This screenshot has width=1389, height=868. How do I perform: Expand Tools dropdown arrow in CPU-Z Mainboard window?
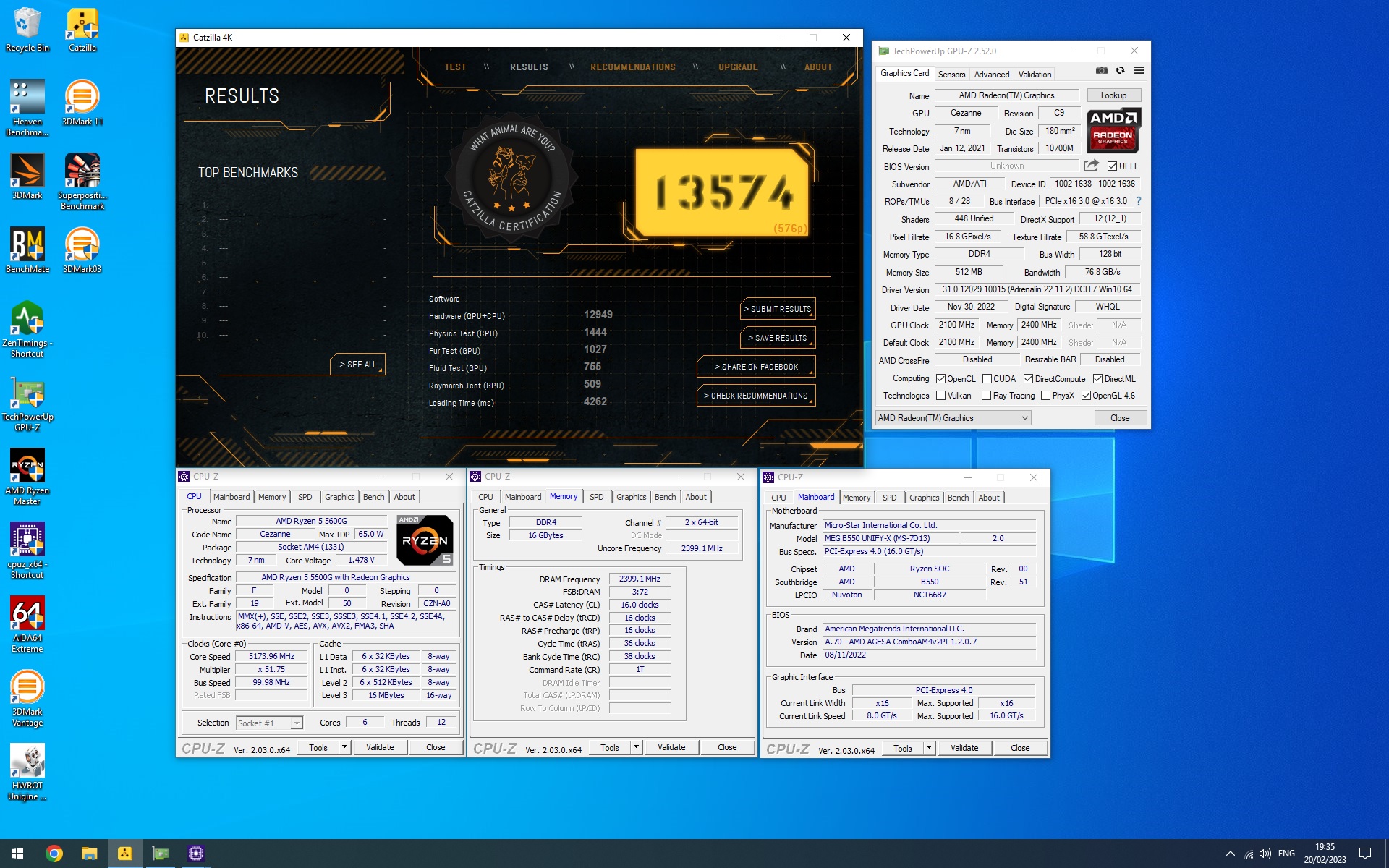(x=929, y=748)
